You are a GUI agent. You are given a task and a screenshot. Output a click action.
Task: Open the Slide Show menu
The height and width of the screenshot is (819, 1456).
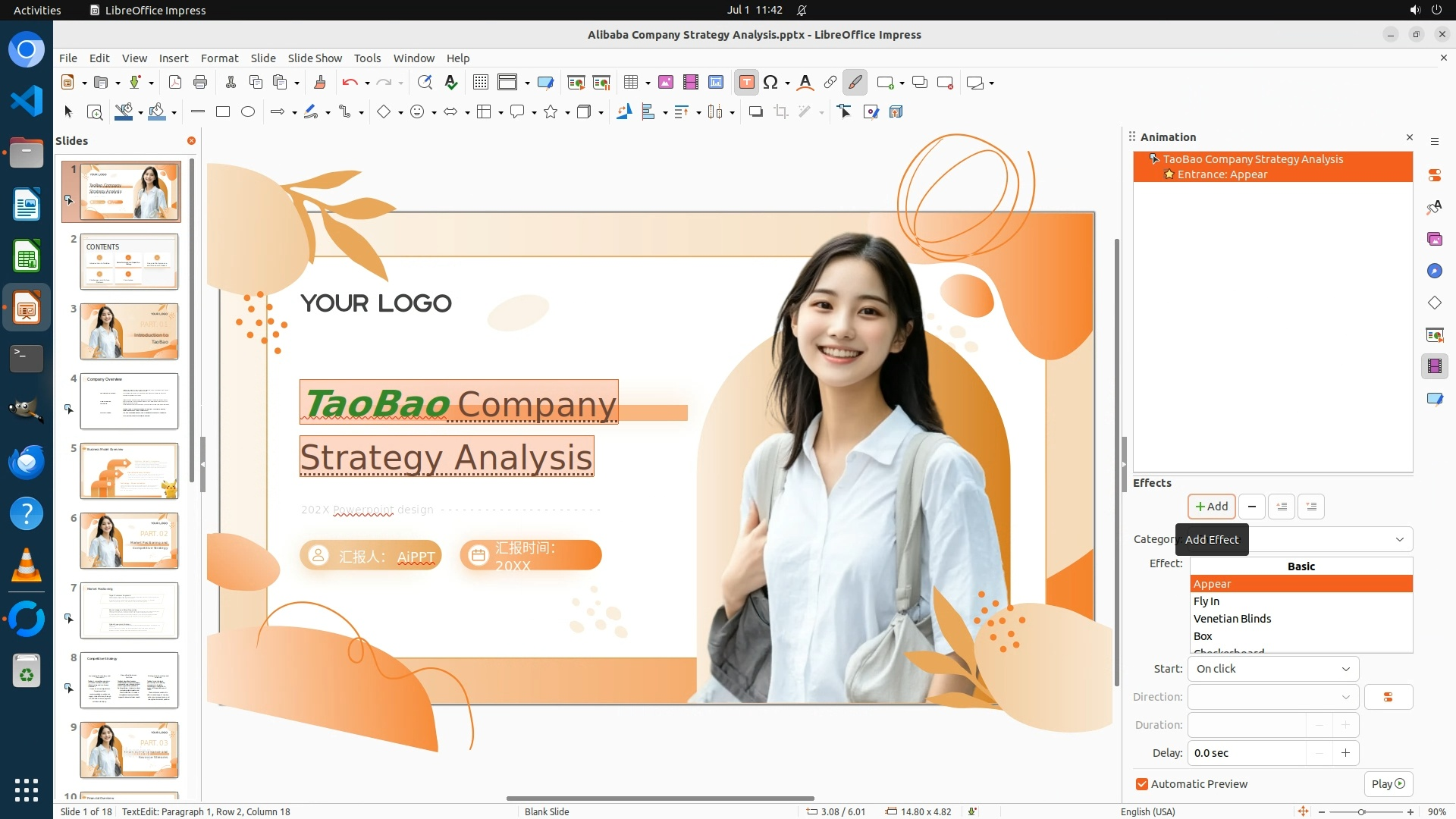[315, 58]
